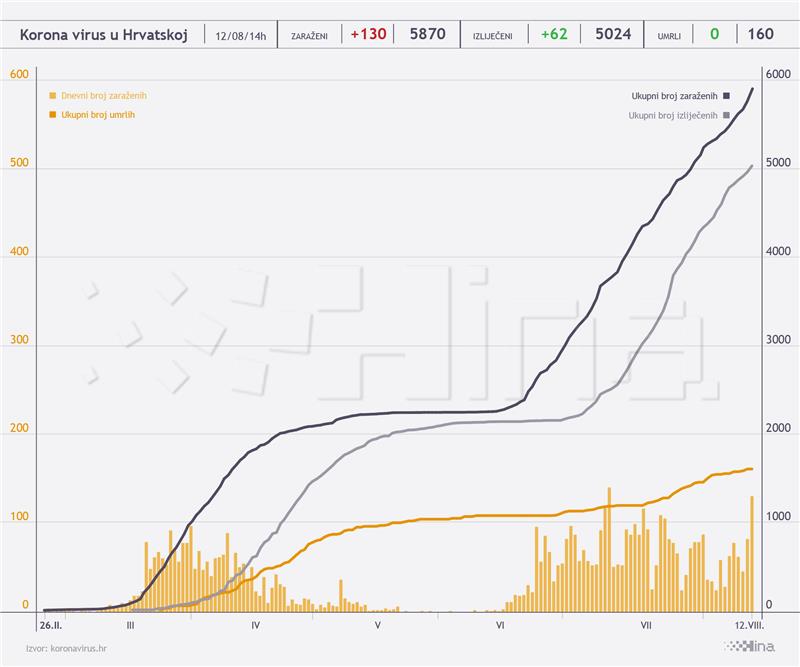Click the 12/08/14h date stamp

coord(241,36)
